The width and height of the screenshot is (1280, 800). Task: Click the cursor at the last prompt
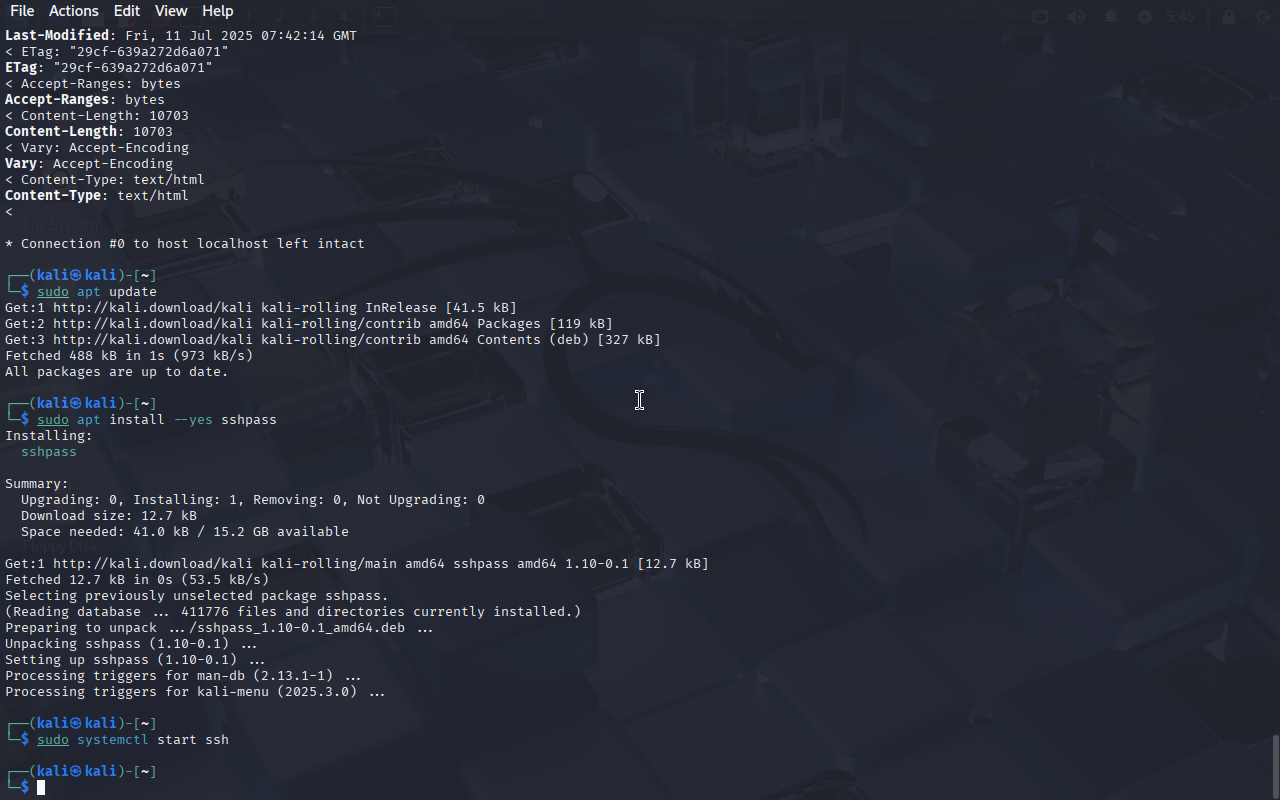41,788
